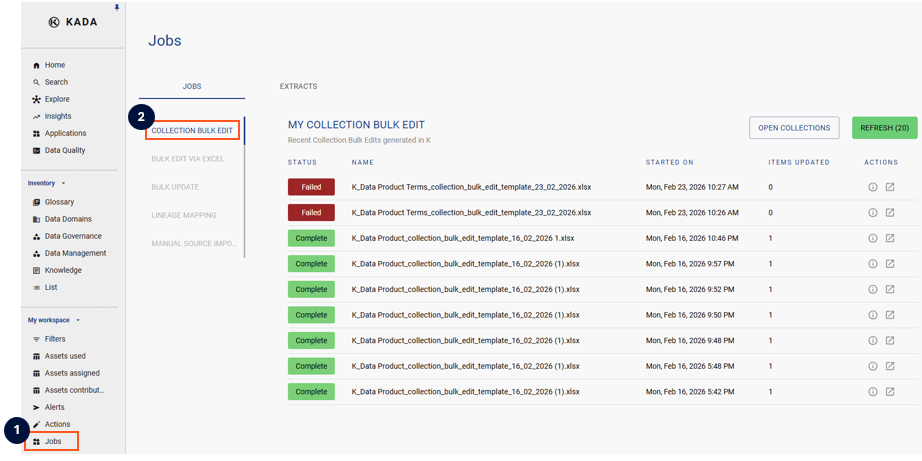Open the Search page in sidebar
922x461 pixels.
click(56, 82)
